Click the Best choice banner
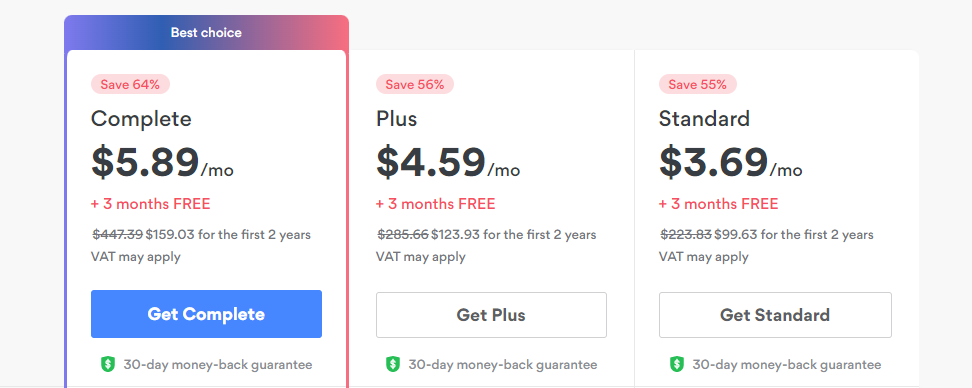The height and width of the screenshot is (388, 972). point(206,33)
